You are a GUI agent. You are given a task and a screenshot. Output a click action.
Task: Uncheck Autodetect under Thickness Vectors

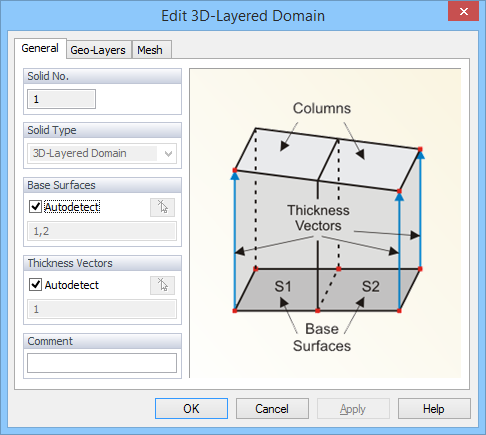point(35,285)
